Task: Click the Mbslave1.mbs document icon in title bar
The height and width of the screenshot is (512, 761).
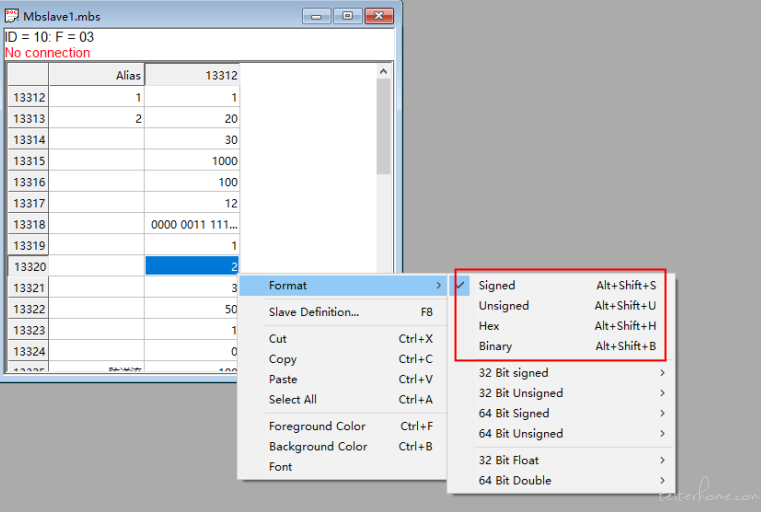Action: 12,16
